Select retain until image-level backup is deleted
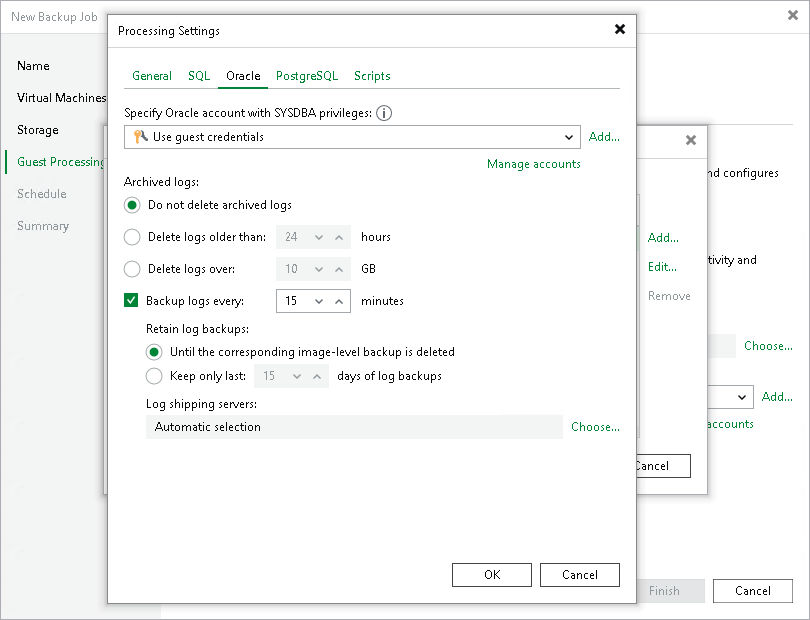 tap(154, 352)
